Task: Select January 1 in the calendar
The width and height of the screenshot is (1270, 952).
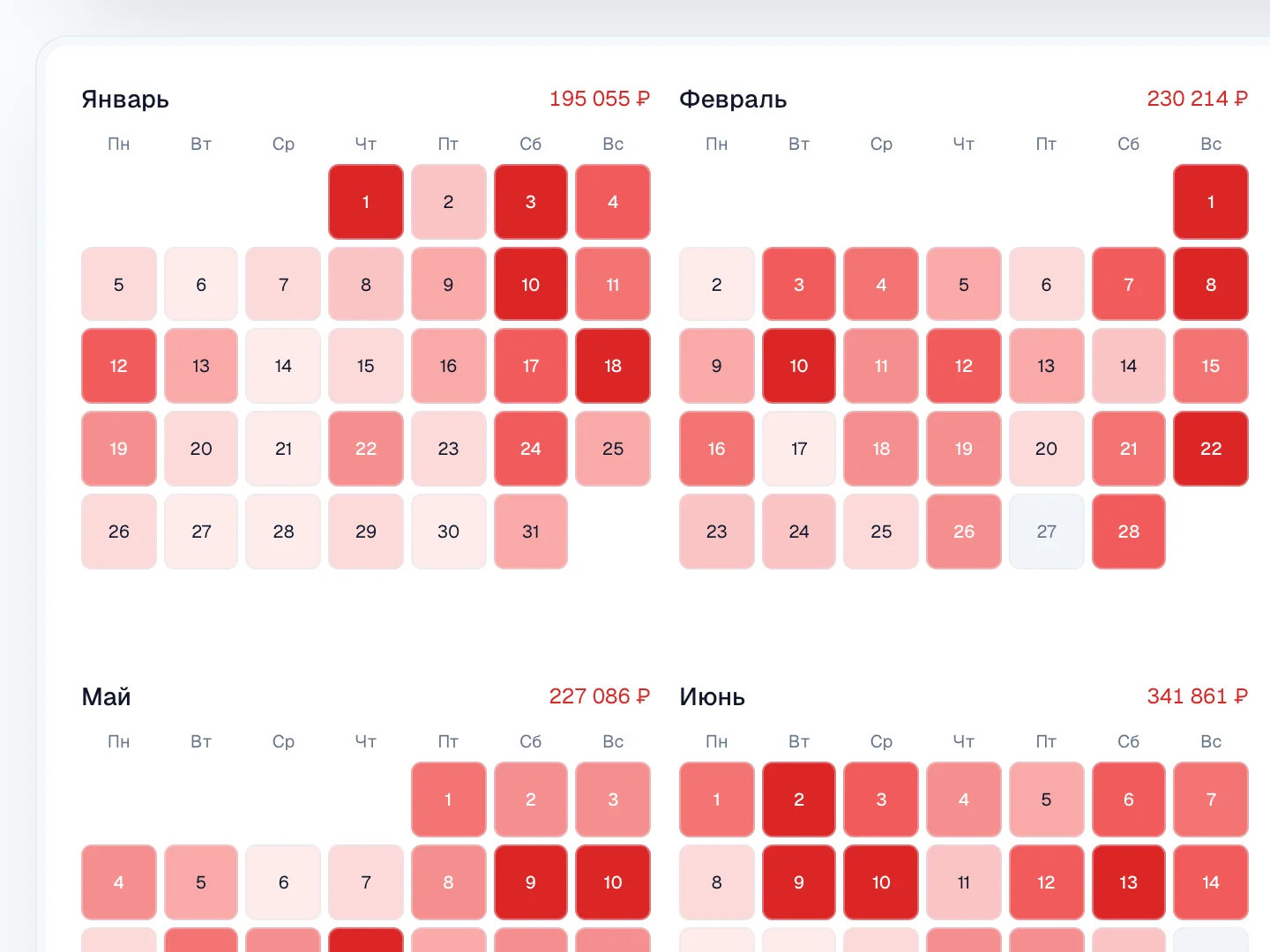Action: coord(366,202)
